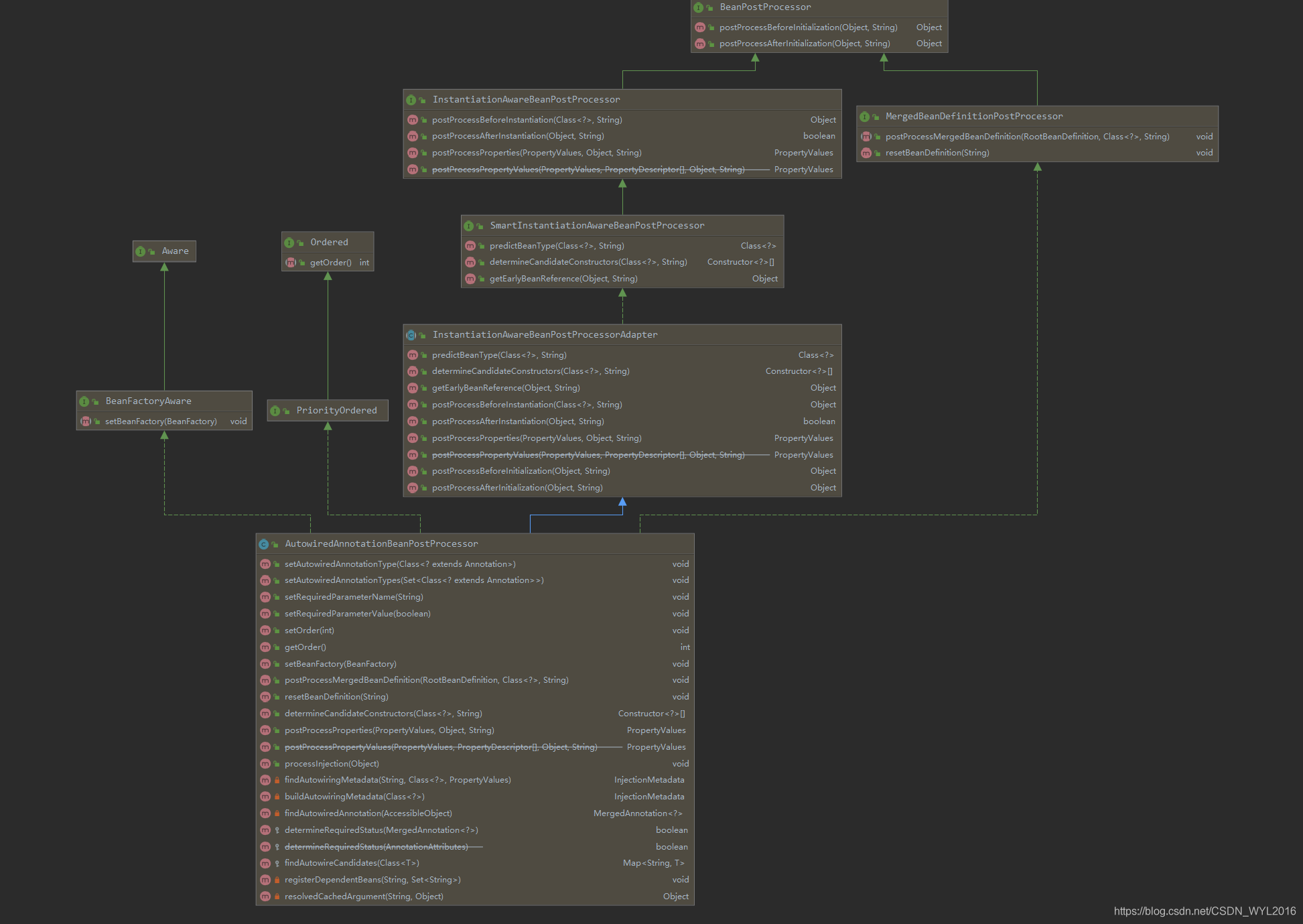Image resolution: width=1303 pixels, height=924 pixels.
Task: Click setRequiredParameterValue(boolean) method row
Action: click(x=475, y=614)
